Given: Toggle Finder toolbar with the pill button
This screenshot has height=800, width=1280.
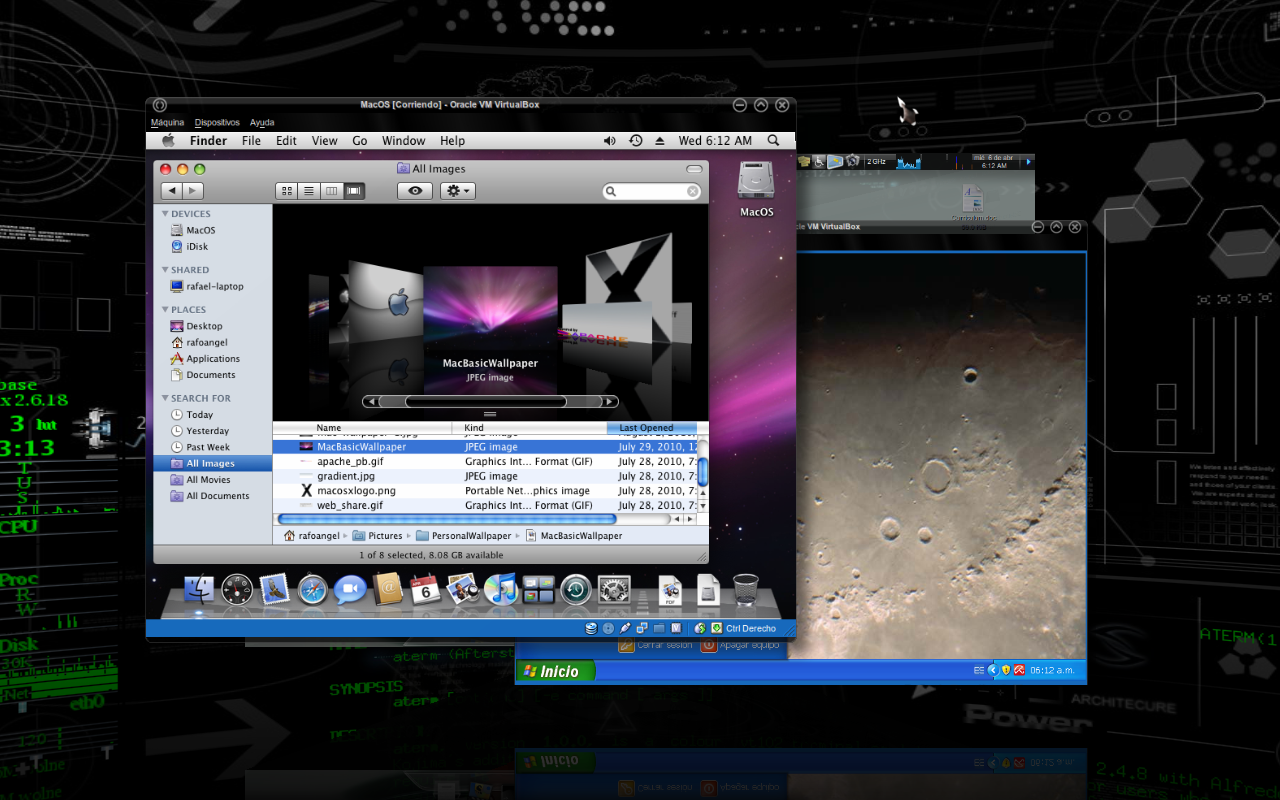Looking at the screenshot, I should 694,169.
